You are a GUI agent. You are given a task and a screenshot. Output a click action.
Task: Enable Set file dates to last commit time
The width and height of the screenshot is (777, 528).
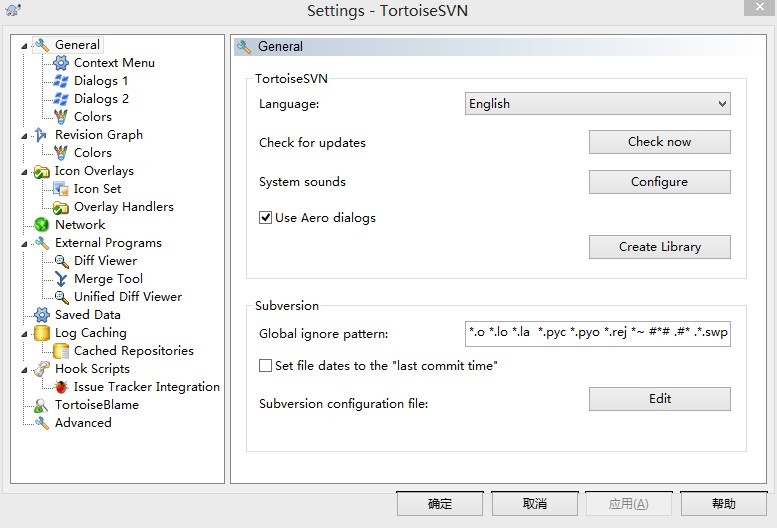(x=266, y=366)
